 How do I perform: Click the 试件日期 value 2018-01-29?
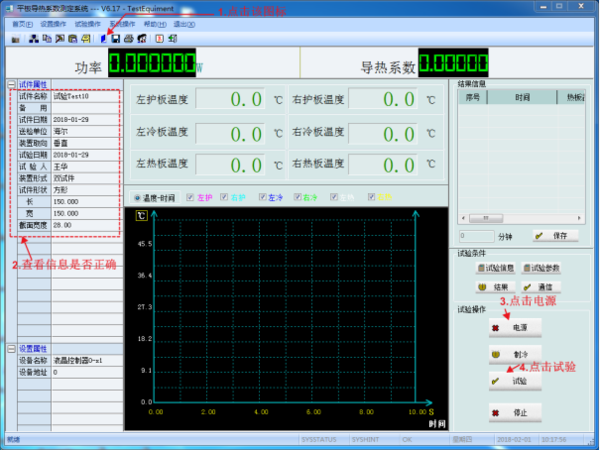coord(87,120)
